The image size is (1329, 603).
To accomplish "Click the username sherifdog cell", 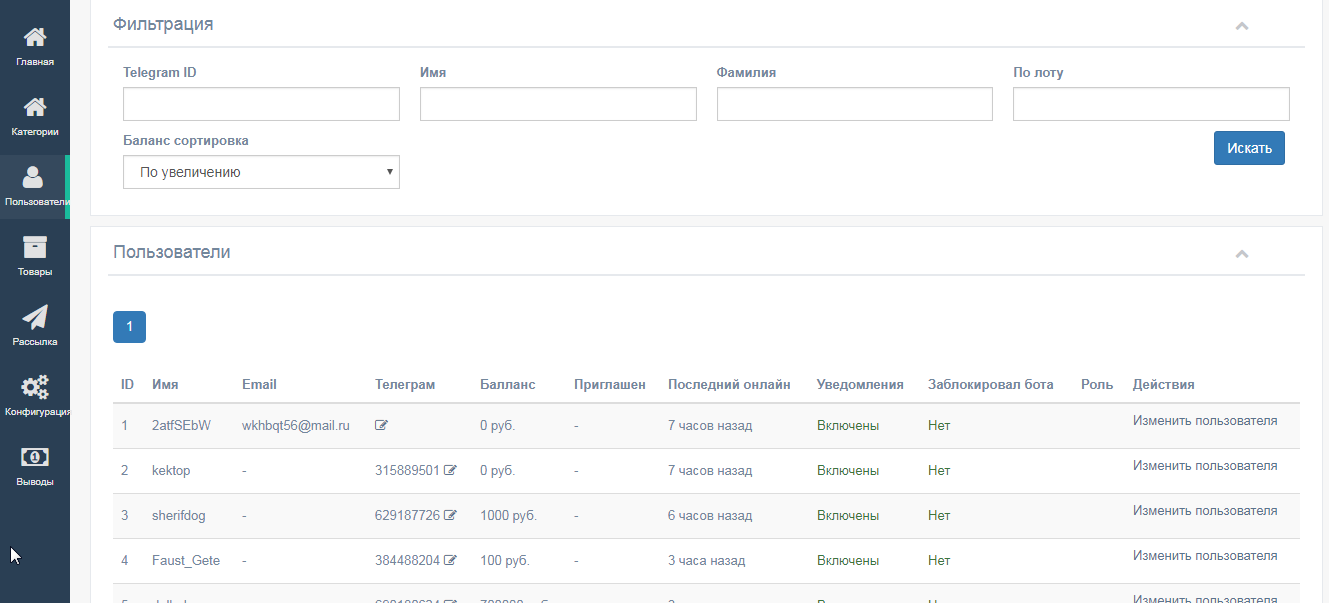I will click(x=179, y=515).
